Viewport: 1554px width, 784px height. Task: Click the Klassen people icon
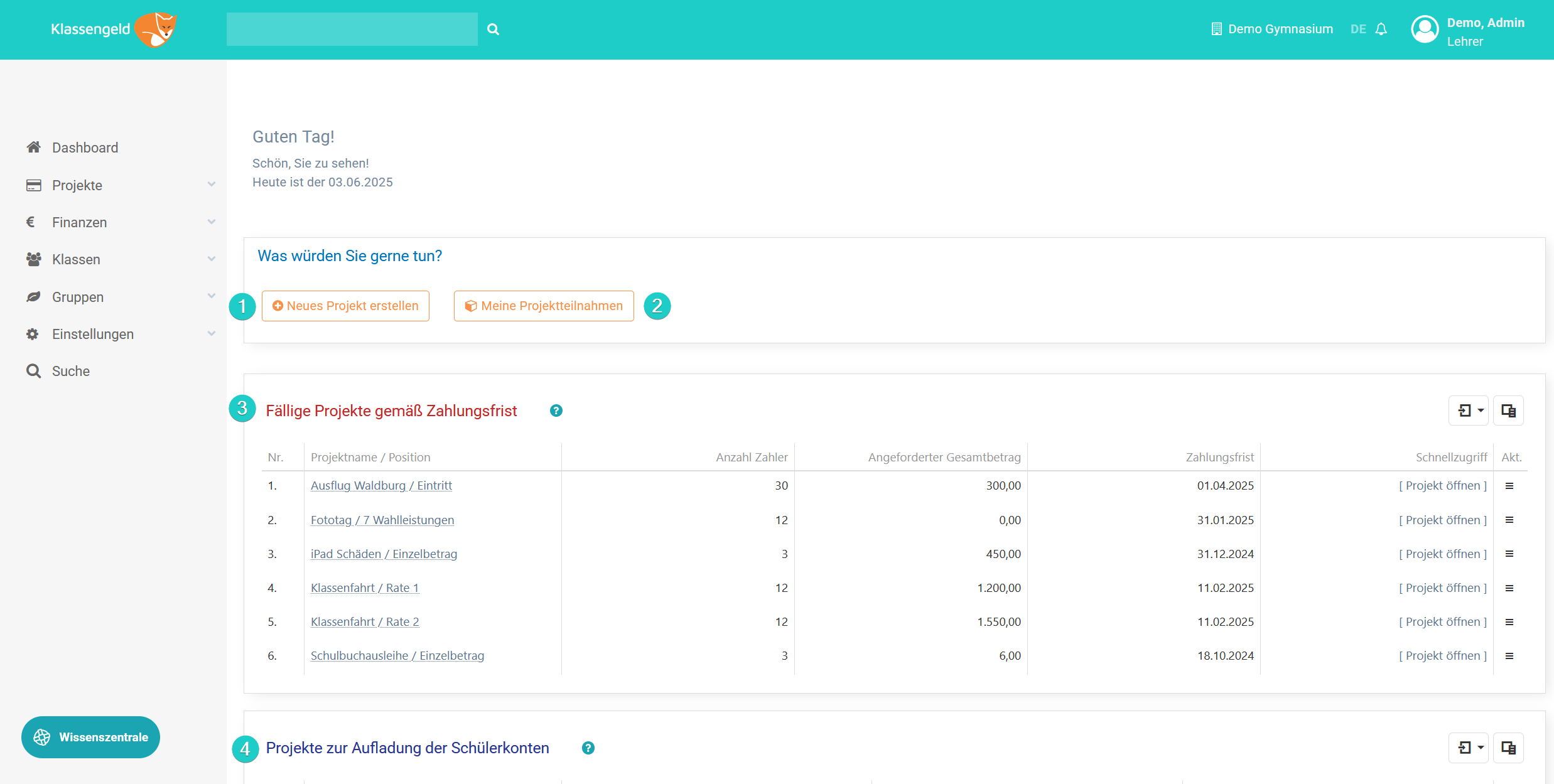pos(34,259)
